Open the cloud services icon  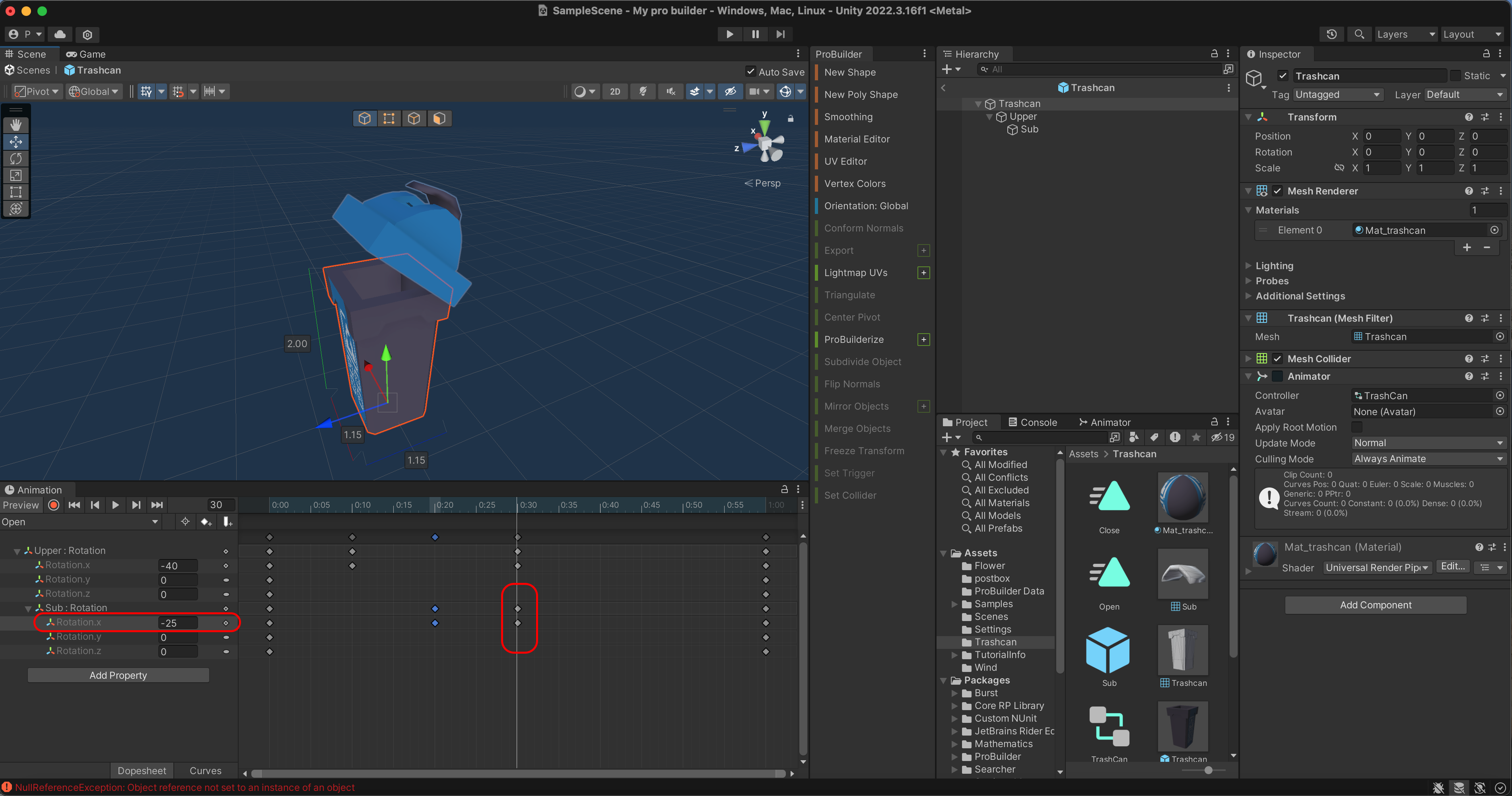click(x=60, y=34)
